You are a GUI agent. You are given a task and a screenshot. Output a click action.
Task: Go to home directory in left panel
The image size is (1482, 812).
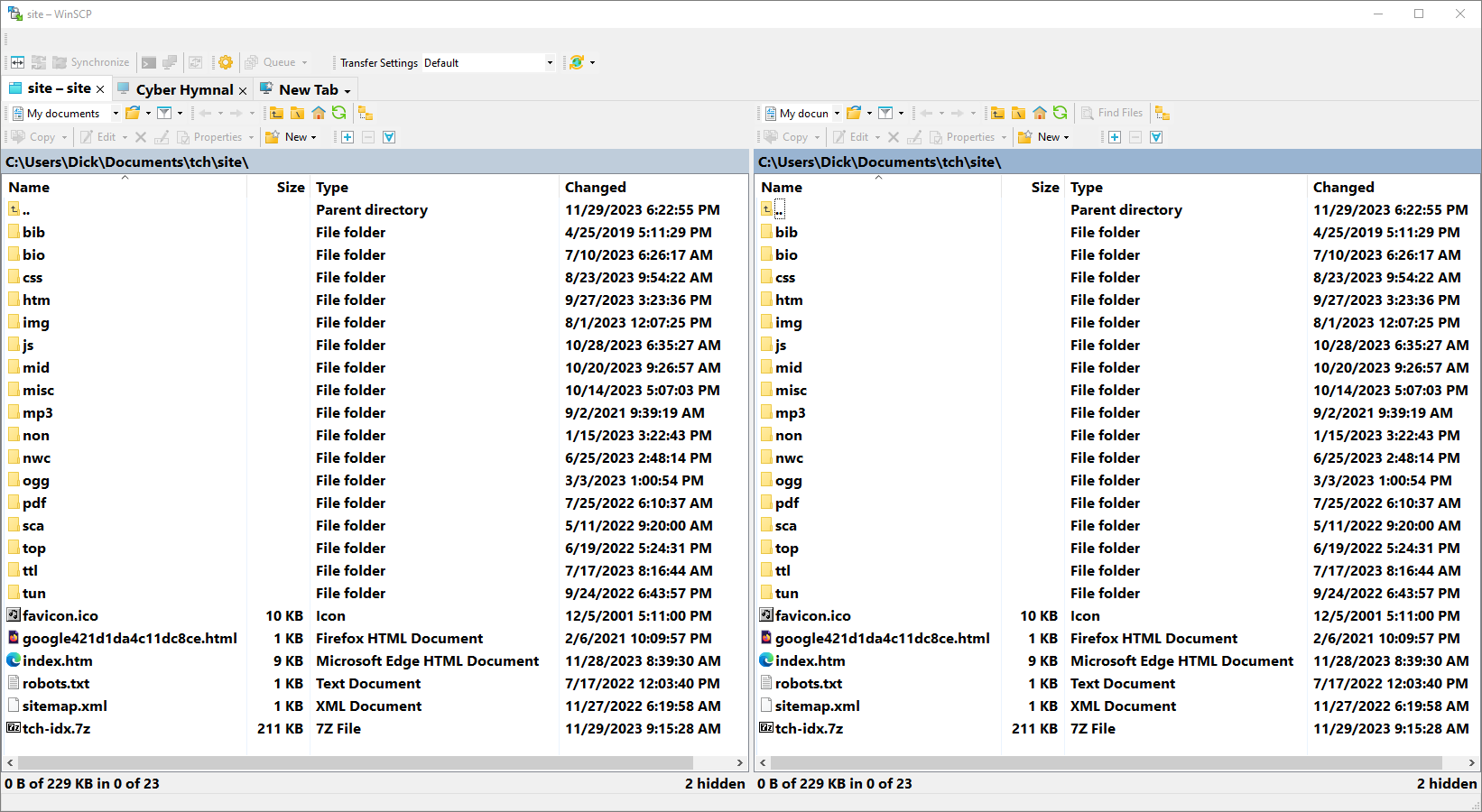click(x=319, y=113)
